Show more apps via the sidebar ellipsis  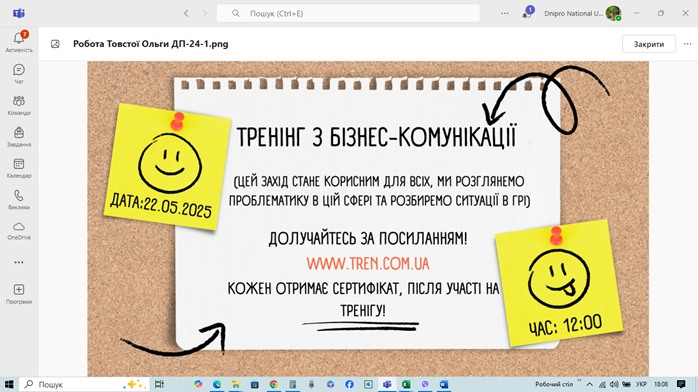(x=19, y=263)
